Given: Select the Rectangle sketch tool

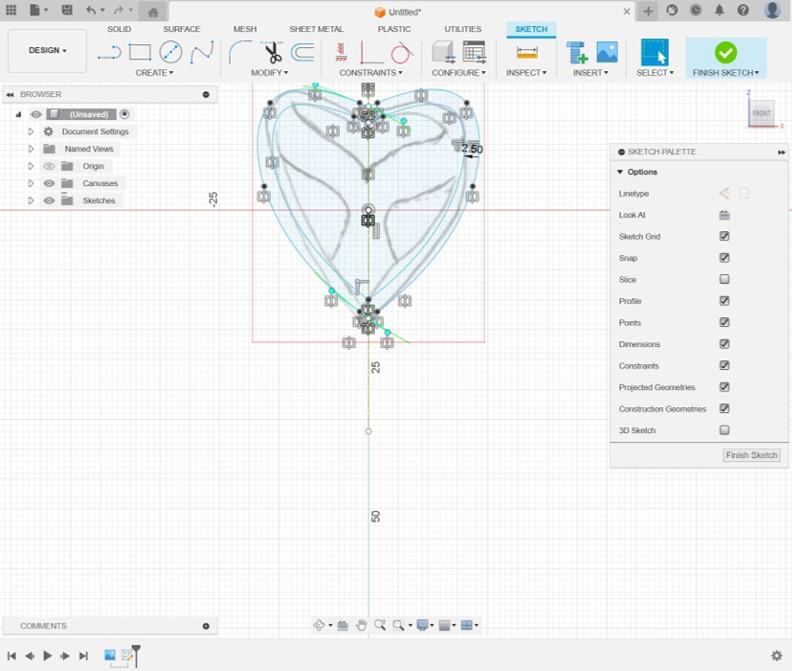Looking at the screenshot, I should [x=140, y=52].
